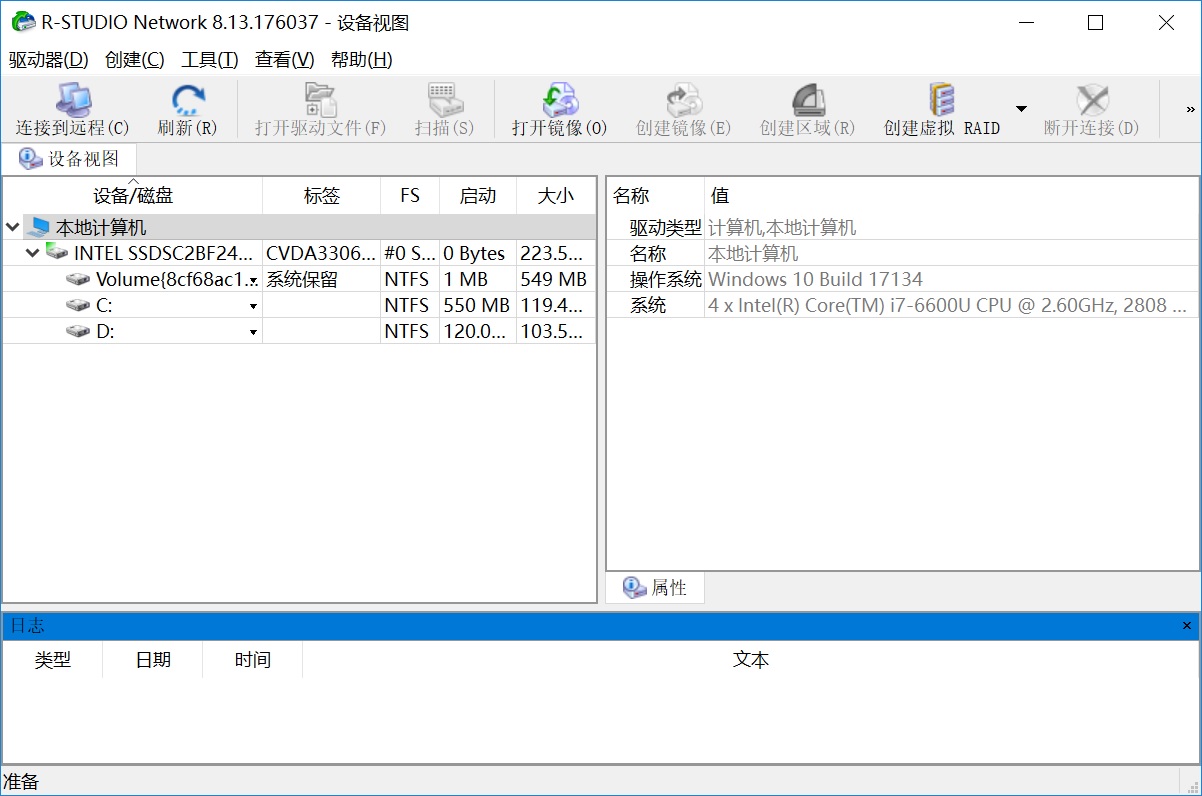Close the 日志 log panel
Viewport: 1202px width, 796px height.
pyautogui.click(x=1187, y=626)
